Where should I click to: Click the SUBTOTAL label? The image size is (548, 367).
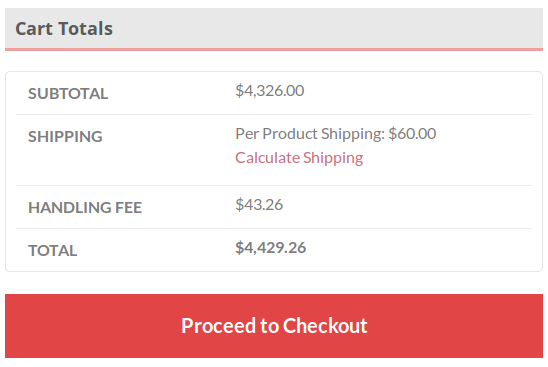click(x=68, y=94)
